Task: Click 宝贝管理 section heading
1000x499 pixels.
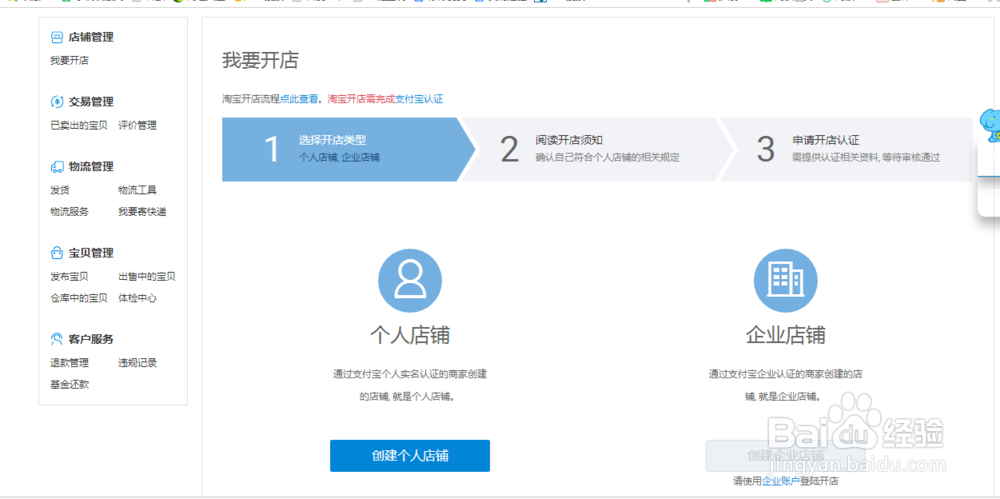Action: (91, 253)
